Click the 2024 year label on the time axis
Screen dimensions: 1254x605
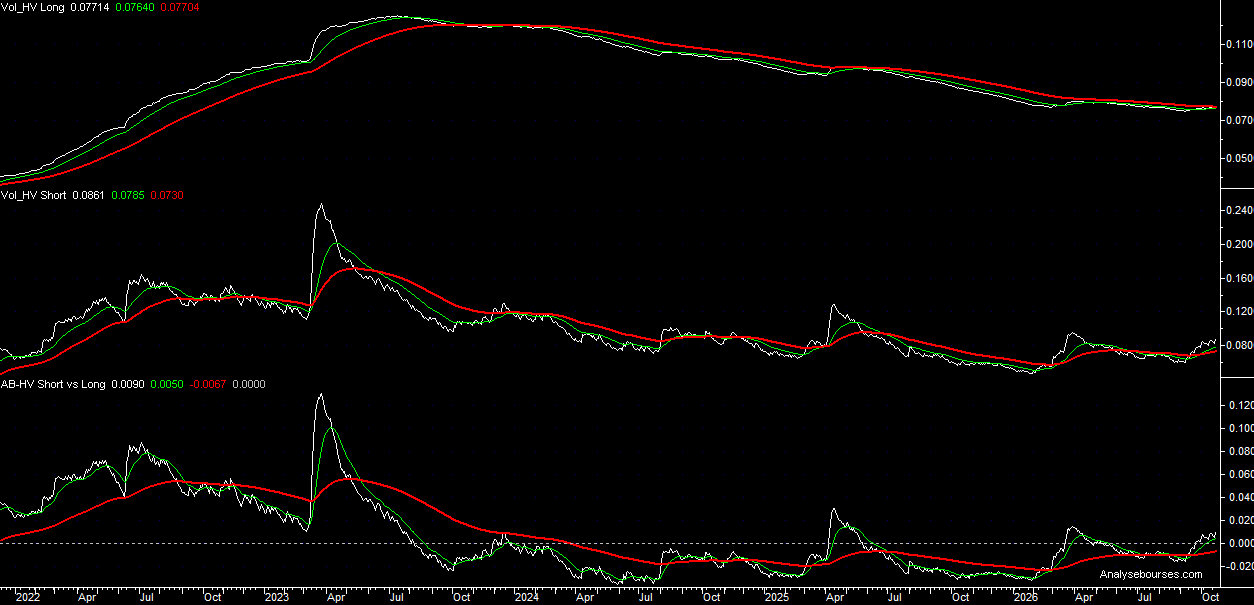(x=527, y=597)
